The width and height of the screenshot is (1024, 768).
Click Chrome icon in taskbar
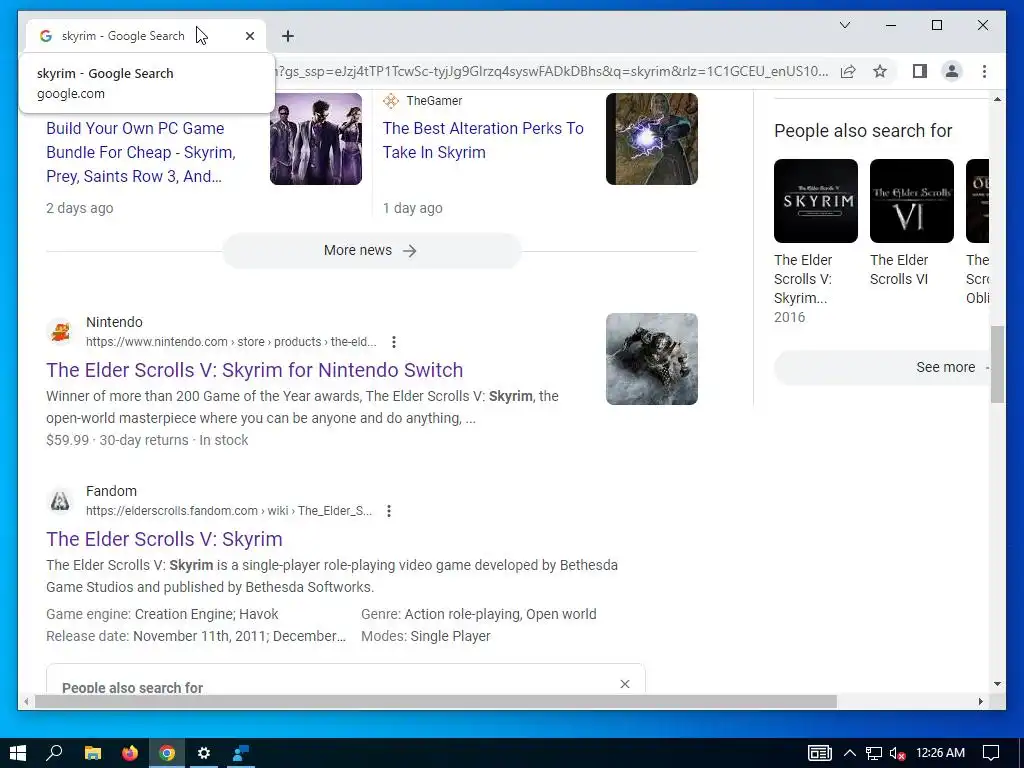click(x=167, y=753)
